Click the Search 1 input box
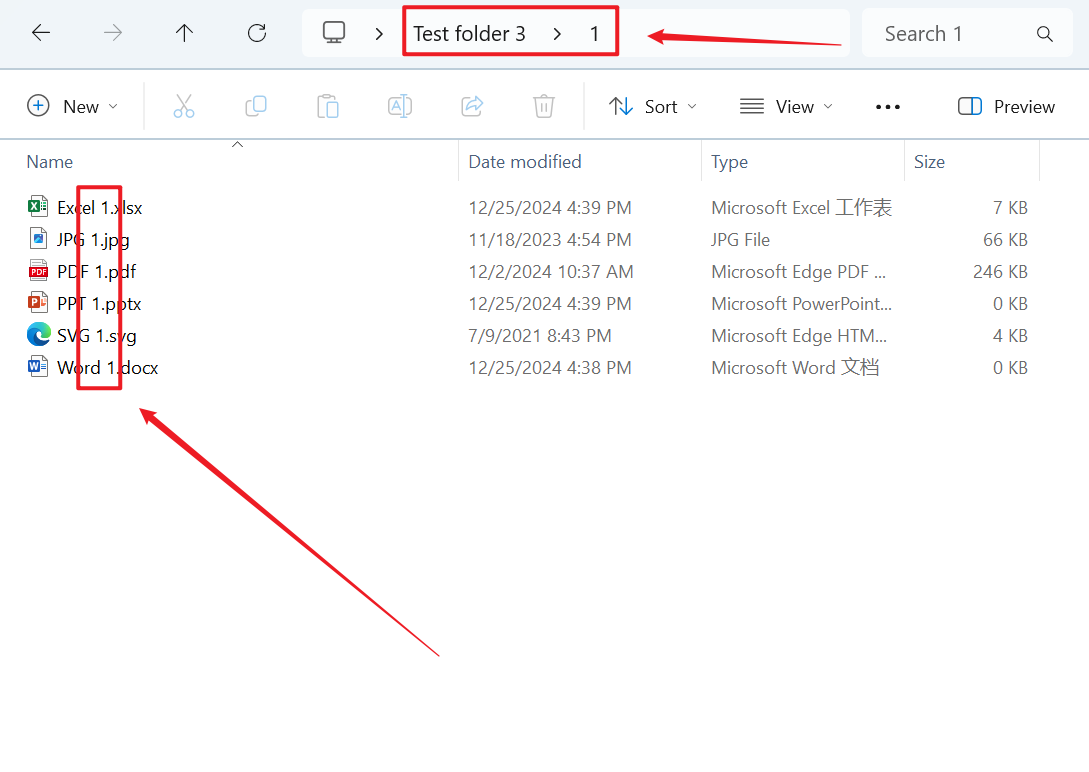The image size is (1089, 772). point(950,34)
